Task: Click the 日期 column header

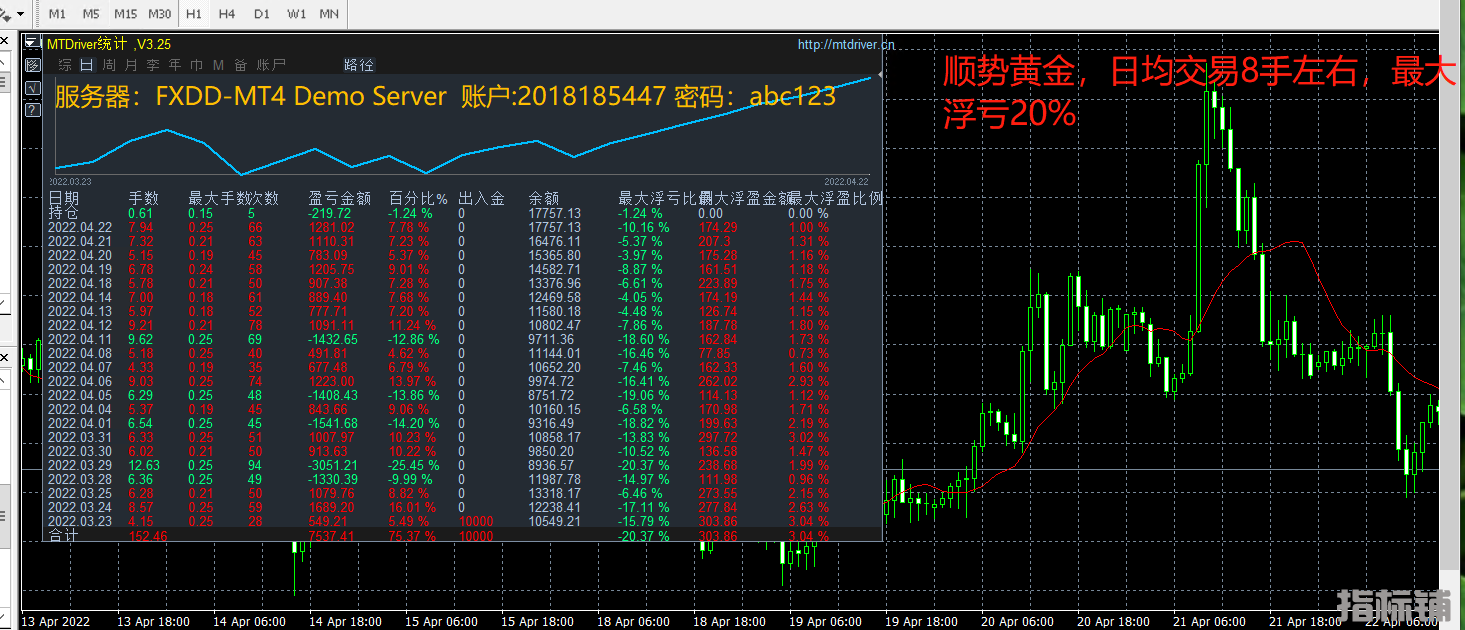Action: click(x=63, y=198)
